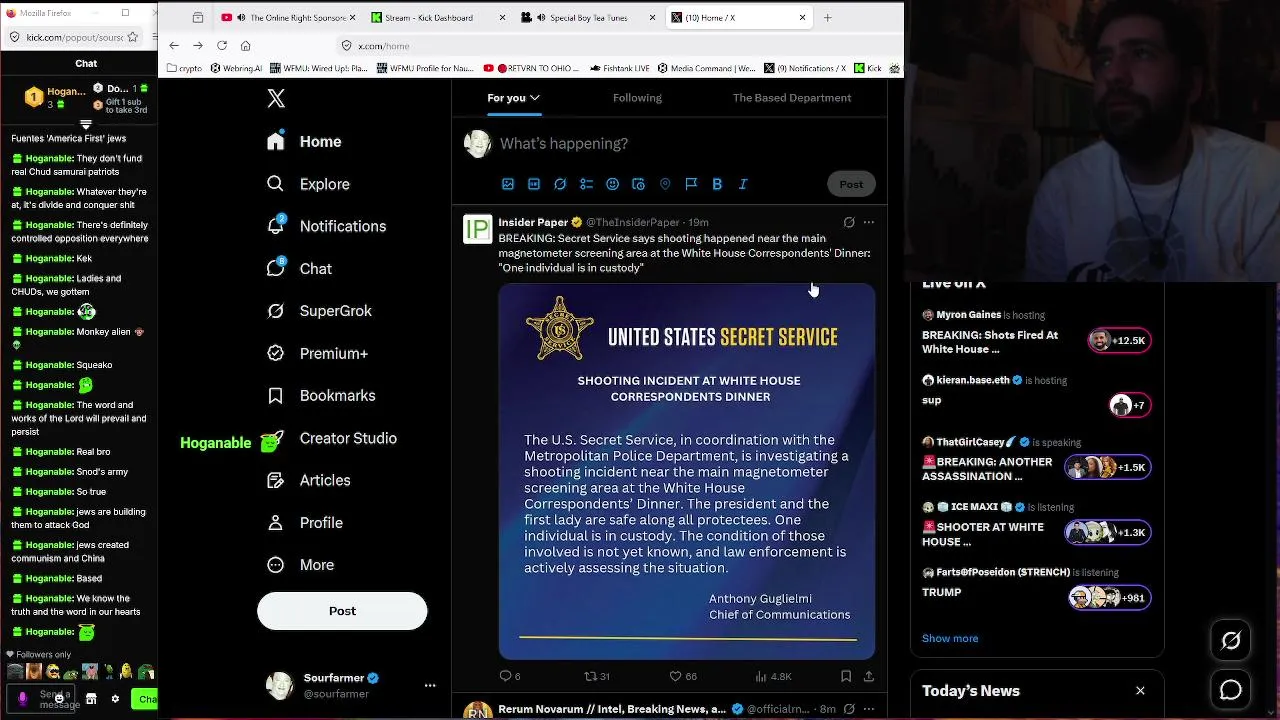Click Grok icon on Insider Paper post
Screen dimensions: 1280x720
coord(849,222)
